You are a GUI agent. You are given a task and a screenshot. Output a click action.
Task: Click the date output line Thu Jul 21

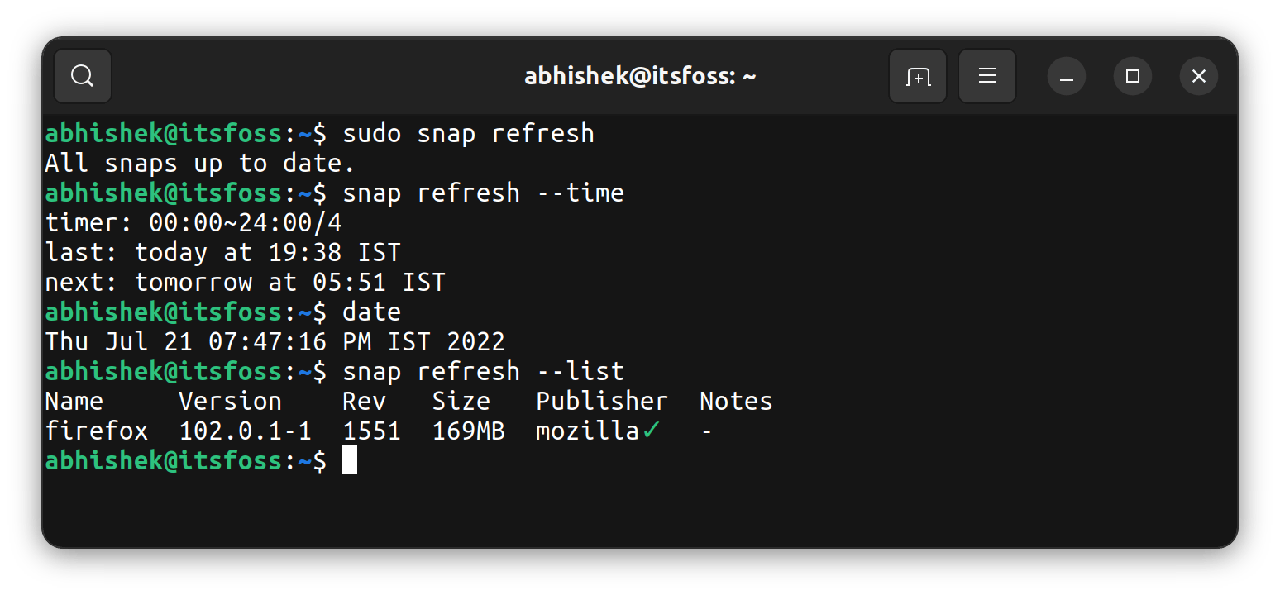[275, 342]
